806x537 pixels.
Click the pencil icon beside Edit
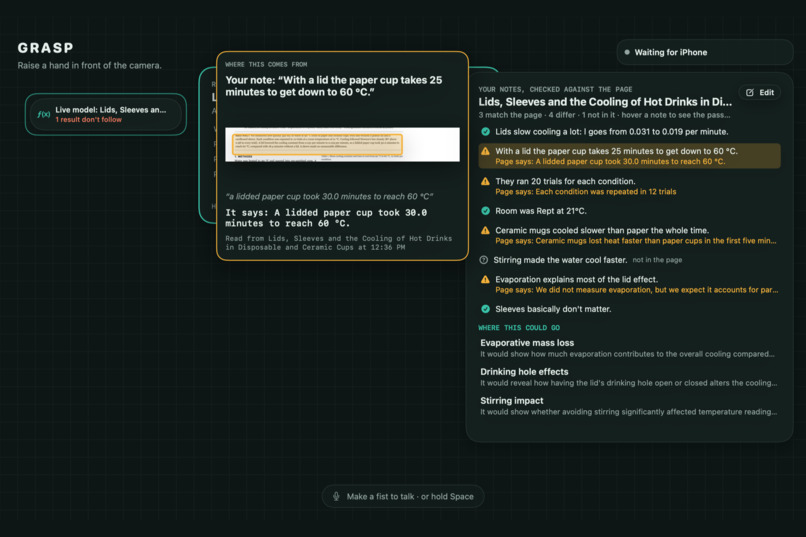[x=749, y=92]
